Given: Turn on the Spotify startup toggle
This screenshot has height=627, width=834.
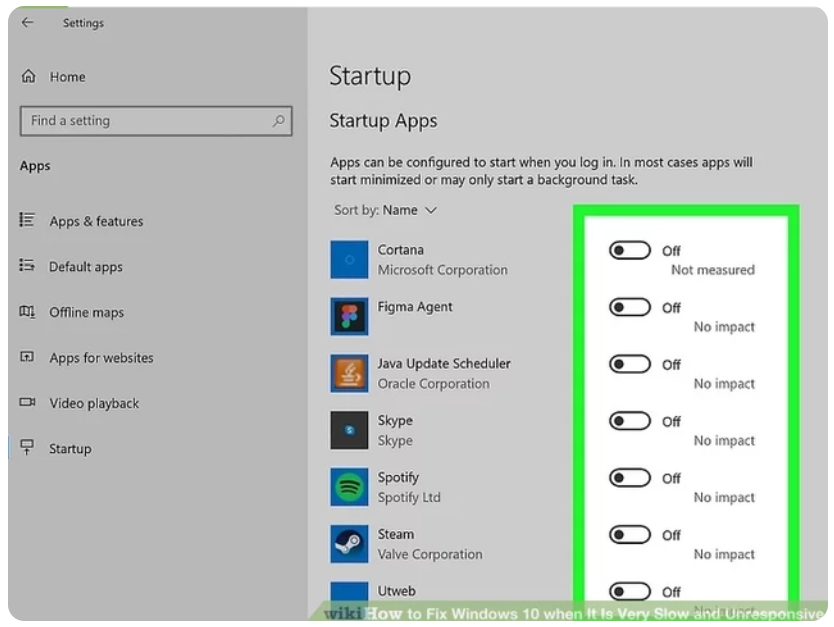Looking at the screenshot, I should pyautogui.click(x=630, y=478).
